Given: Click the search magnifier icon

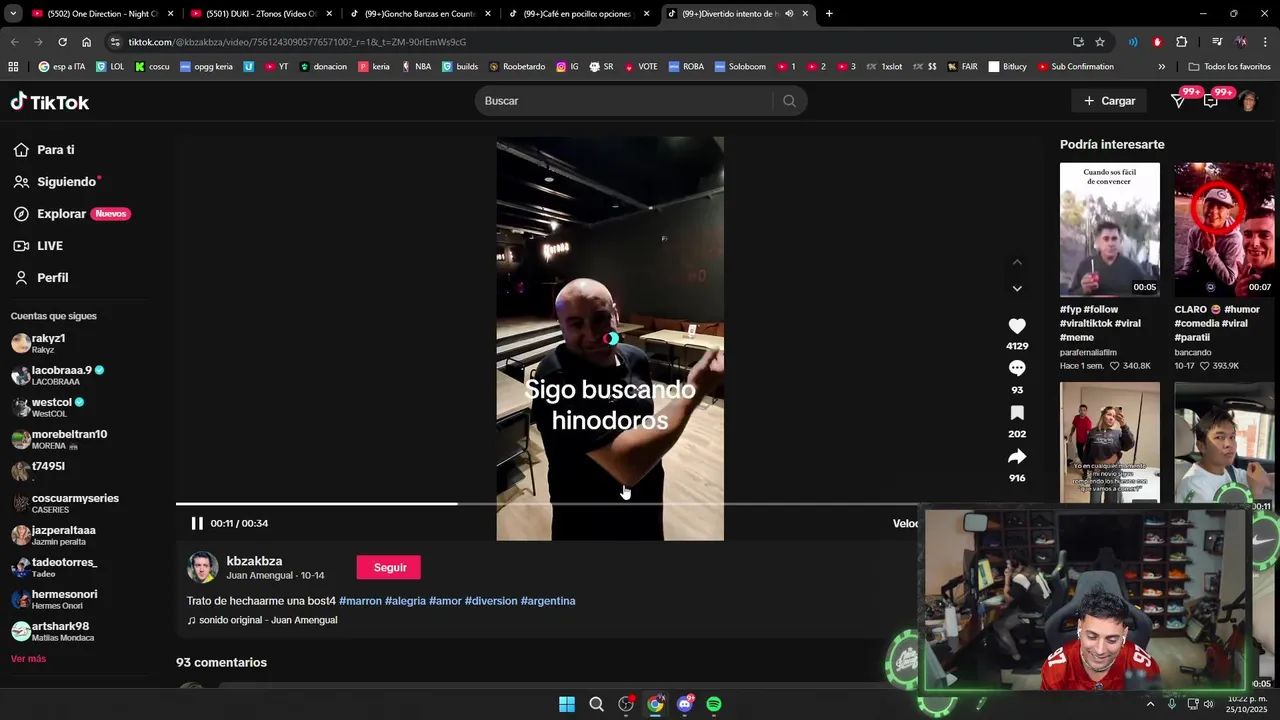Looking at the screenshot, I should point(789,101).
